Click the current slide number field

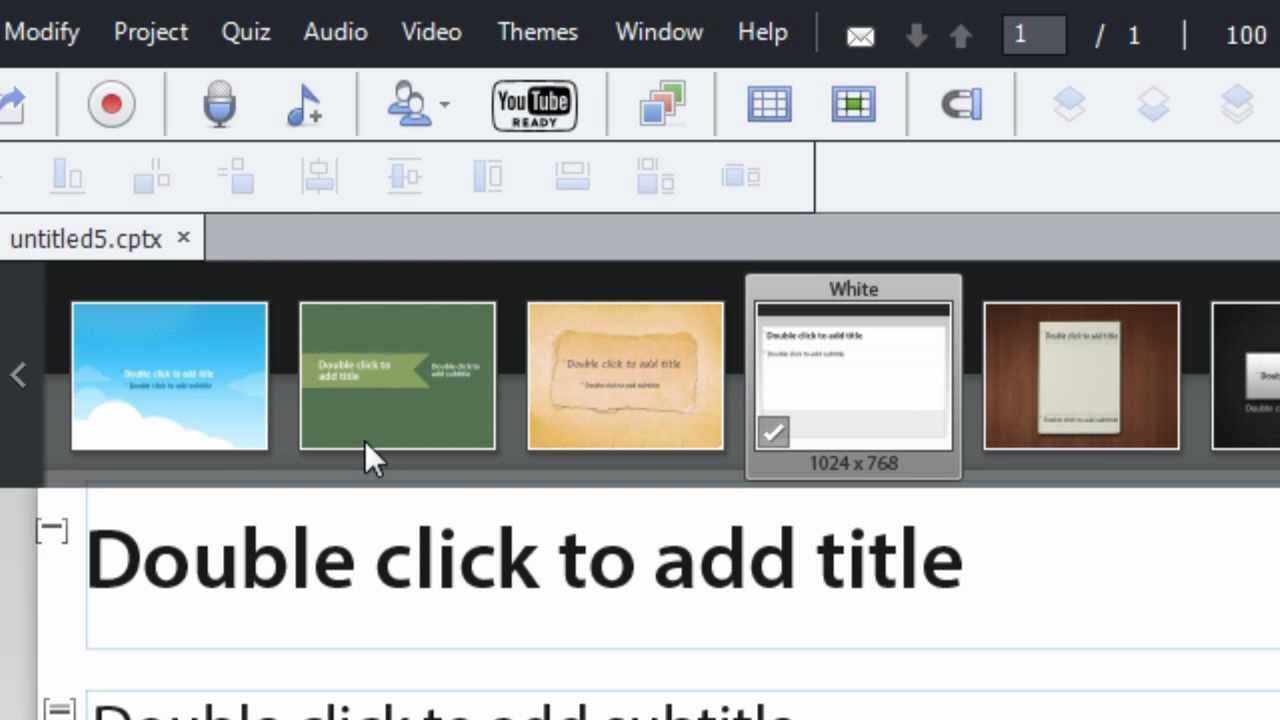1034,35
